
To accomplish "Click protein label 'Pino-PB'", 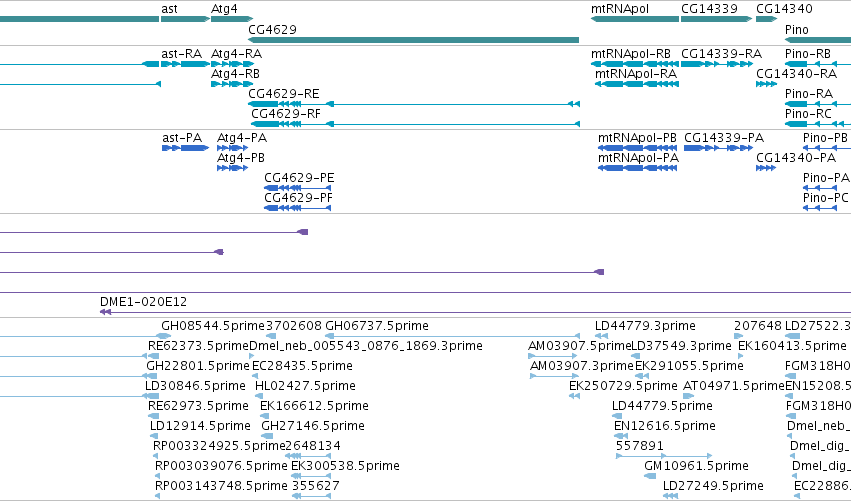I will point(825,138).
